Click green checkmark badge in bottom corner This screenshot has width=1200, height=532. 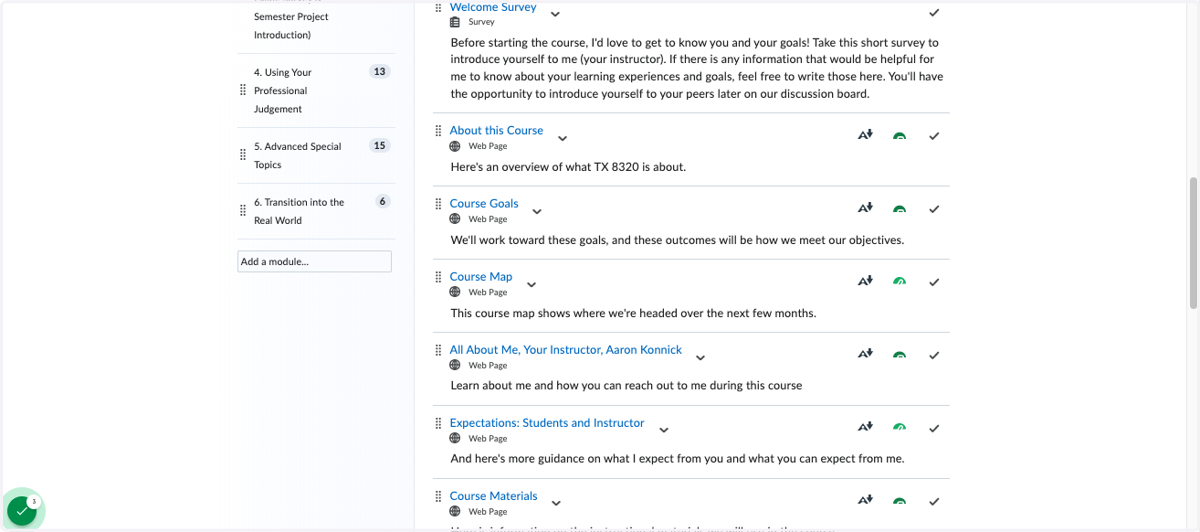tap(22, 510)
